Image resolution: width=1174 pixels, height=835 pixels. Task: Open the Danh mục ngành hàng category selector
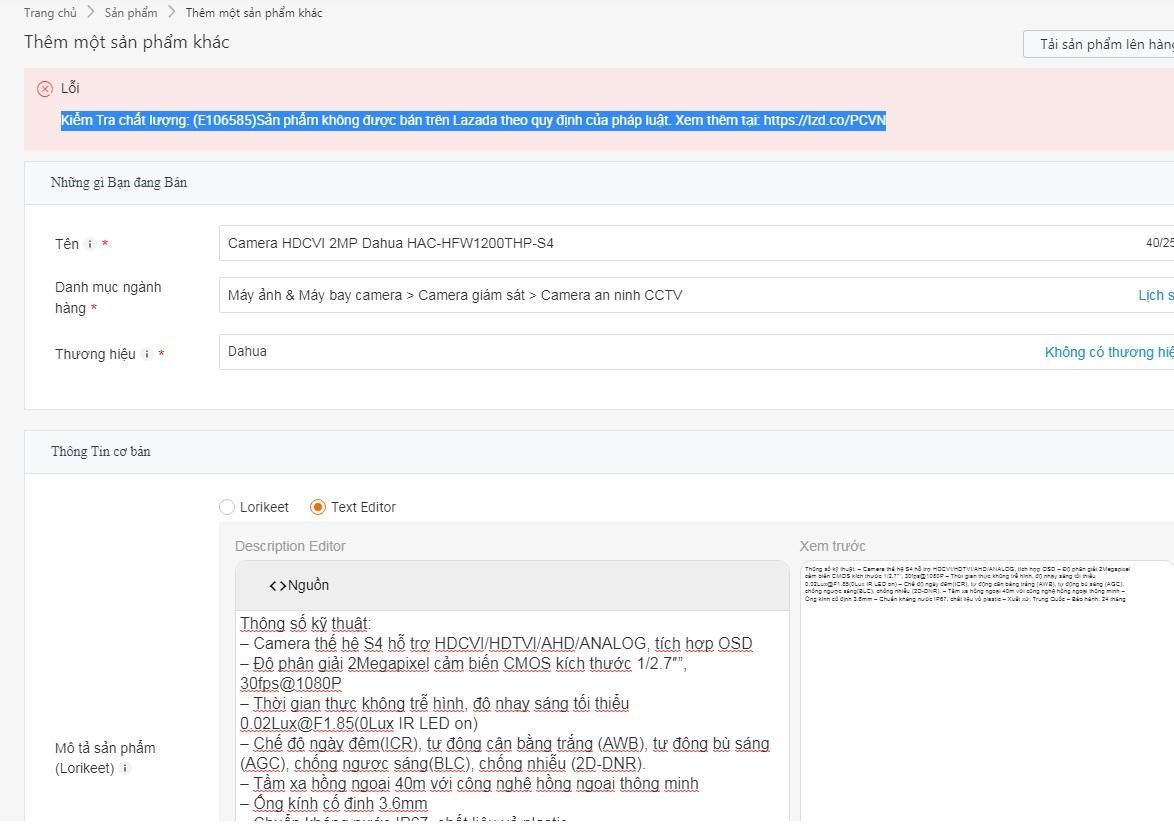696,295
